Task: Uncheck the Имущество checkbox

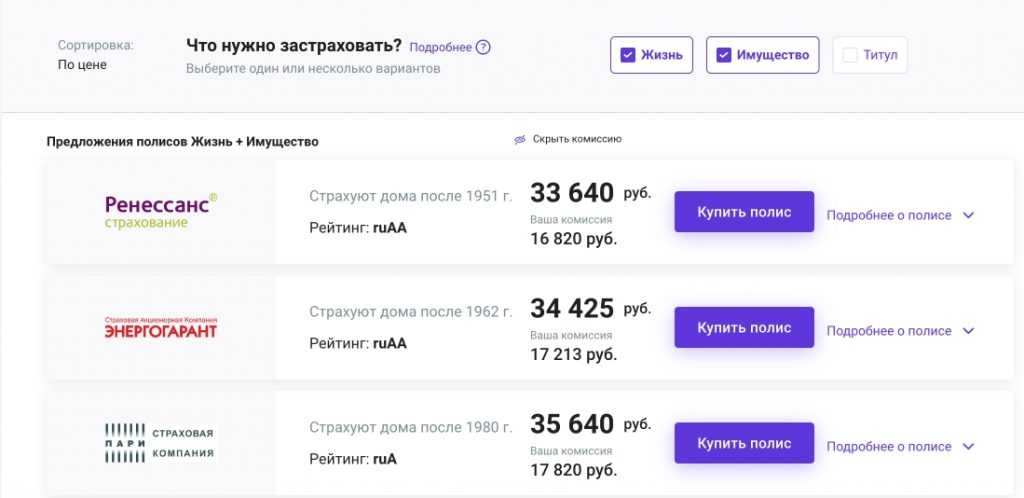Action: [x=724, y=55]
